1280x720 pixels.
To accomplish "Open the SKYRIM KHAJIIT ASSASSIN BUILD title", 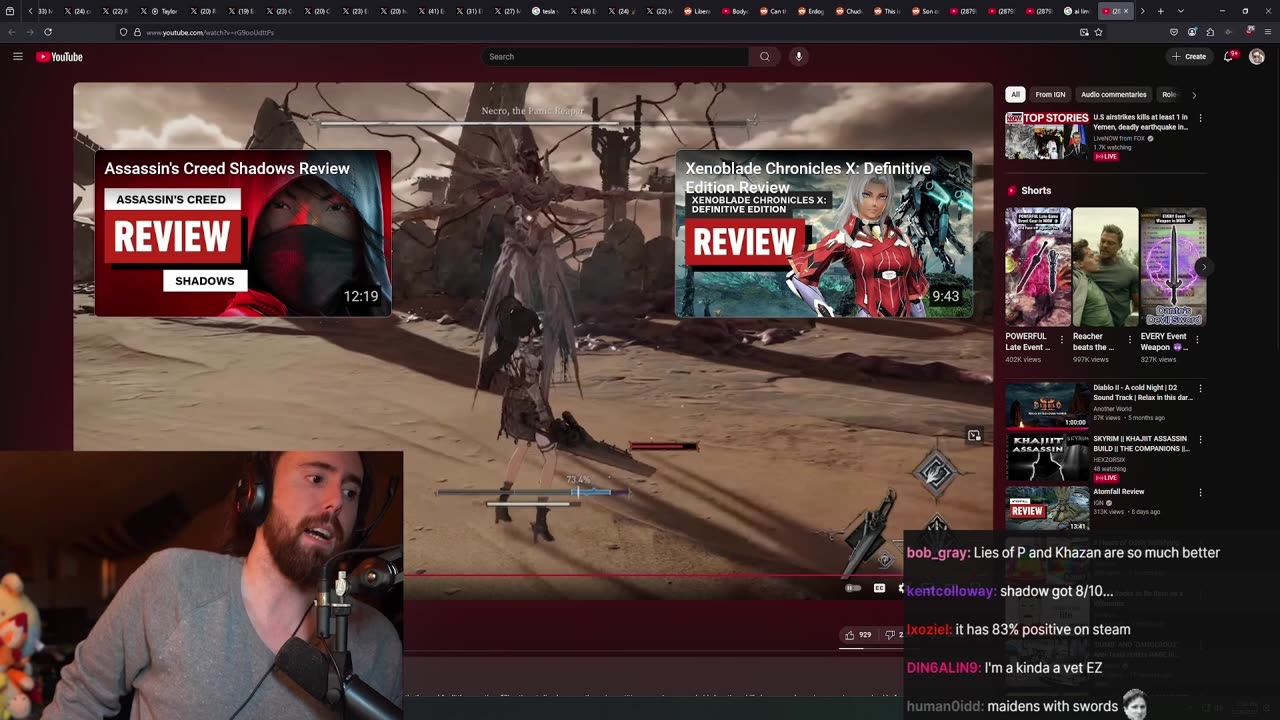I will [x=1141, y=443].
